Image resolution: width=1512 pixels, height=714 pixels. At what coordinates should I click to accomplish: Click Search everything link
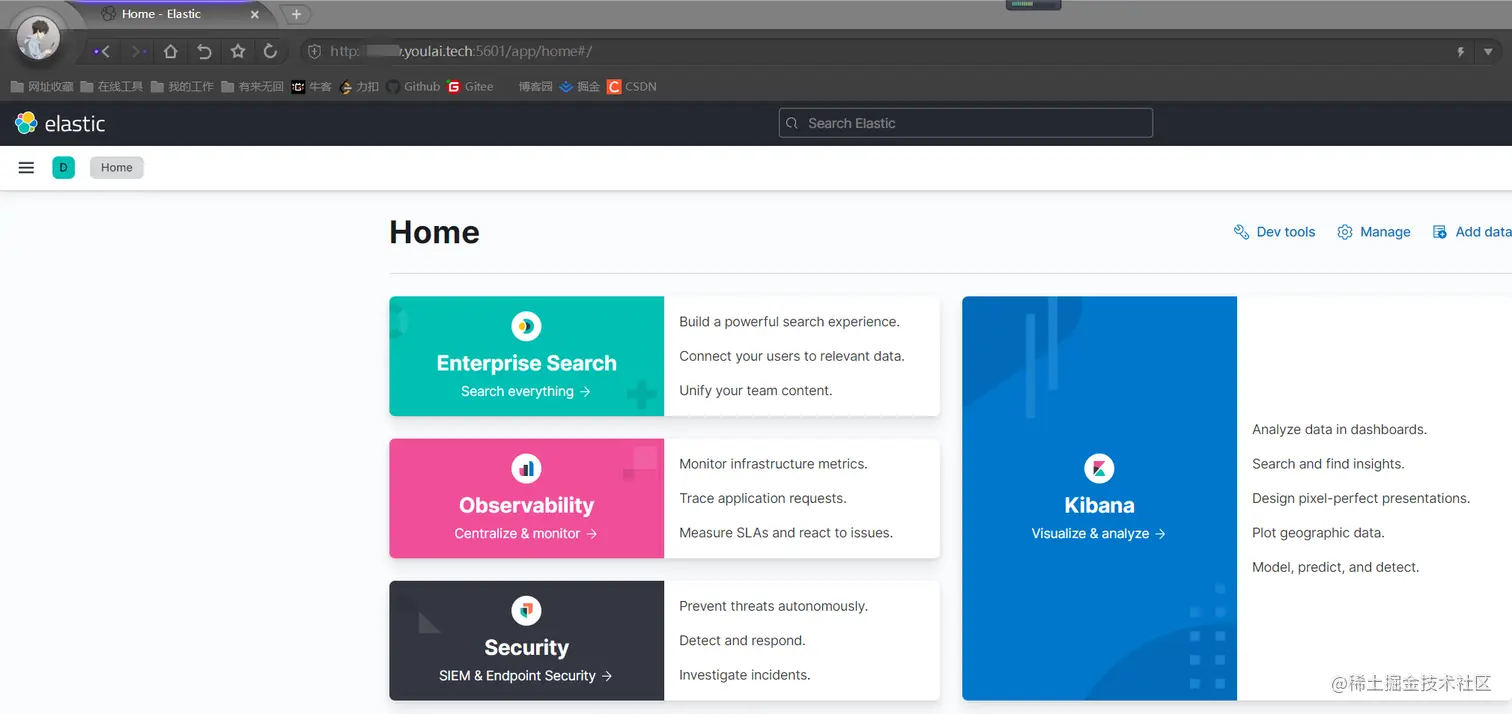pos(526,391)
